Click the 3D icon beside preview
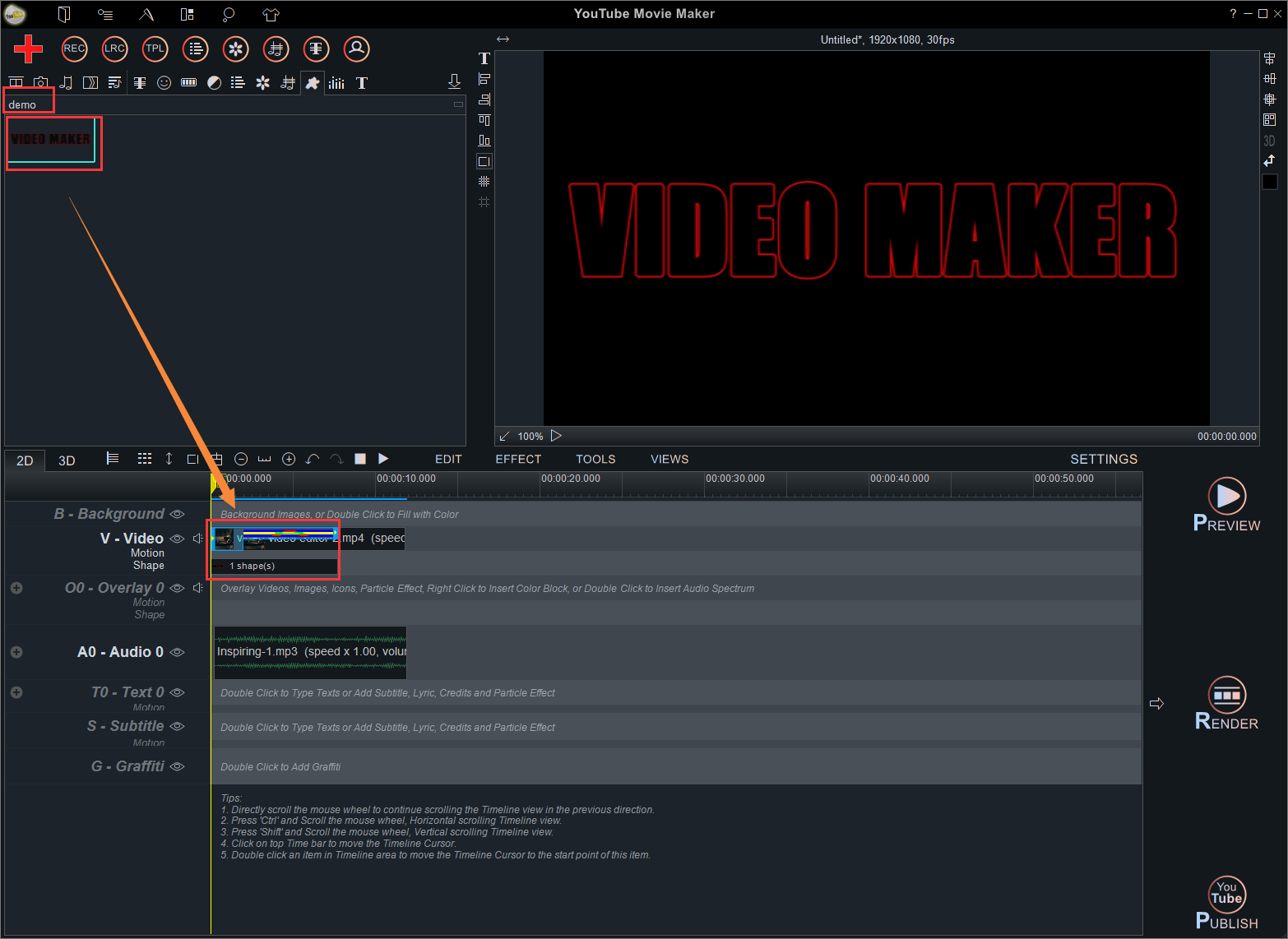1288x939 pixels. [x=1269, y=141]
